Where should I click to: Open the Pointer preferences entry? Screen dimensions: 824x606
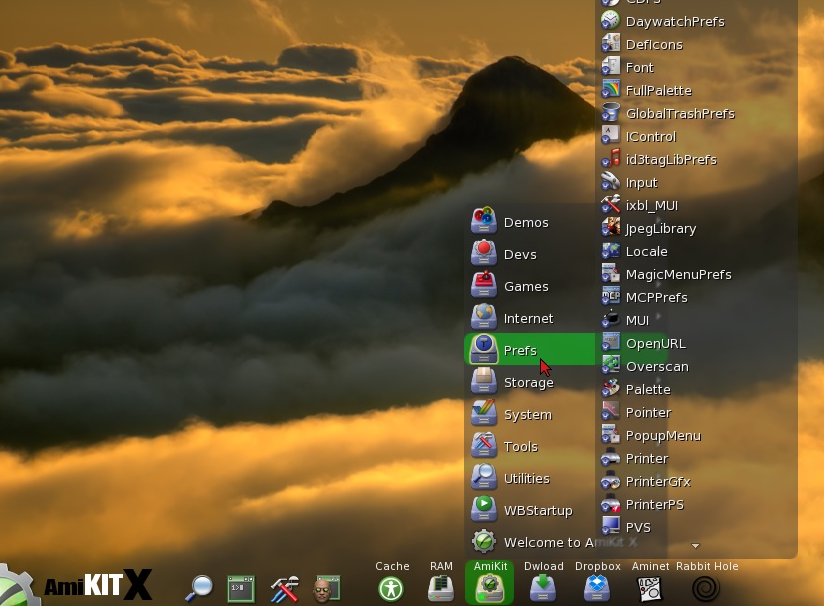tap(648, 413)
